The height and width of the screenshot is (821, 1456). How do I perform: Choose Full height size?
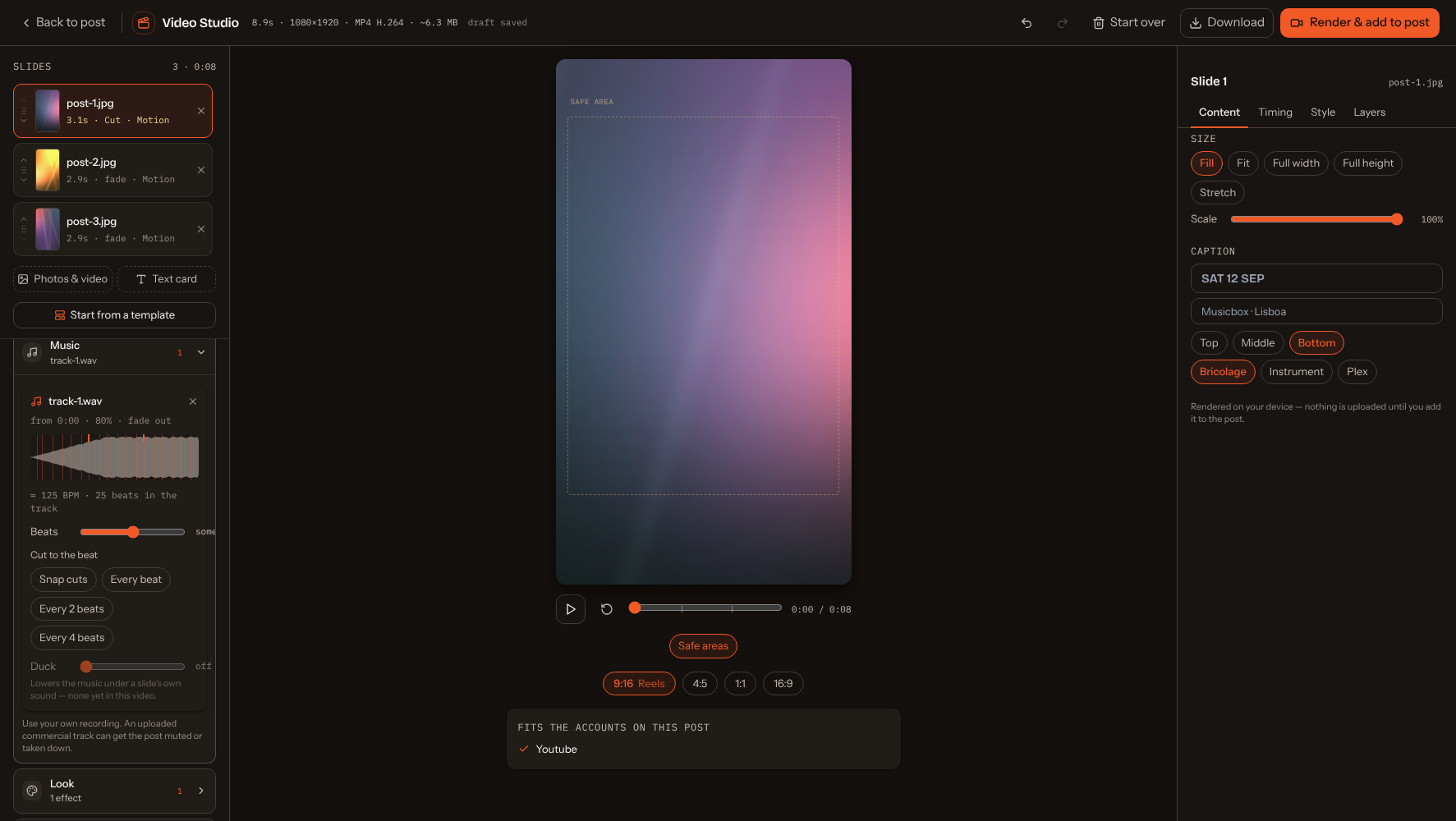(1368, 163)
